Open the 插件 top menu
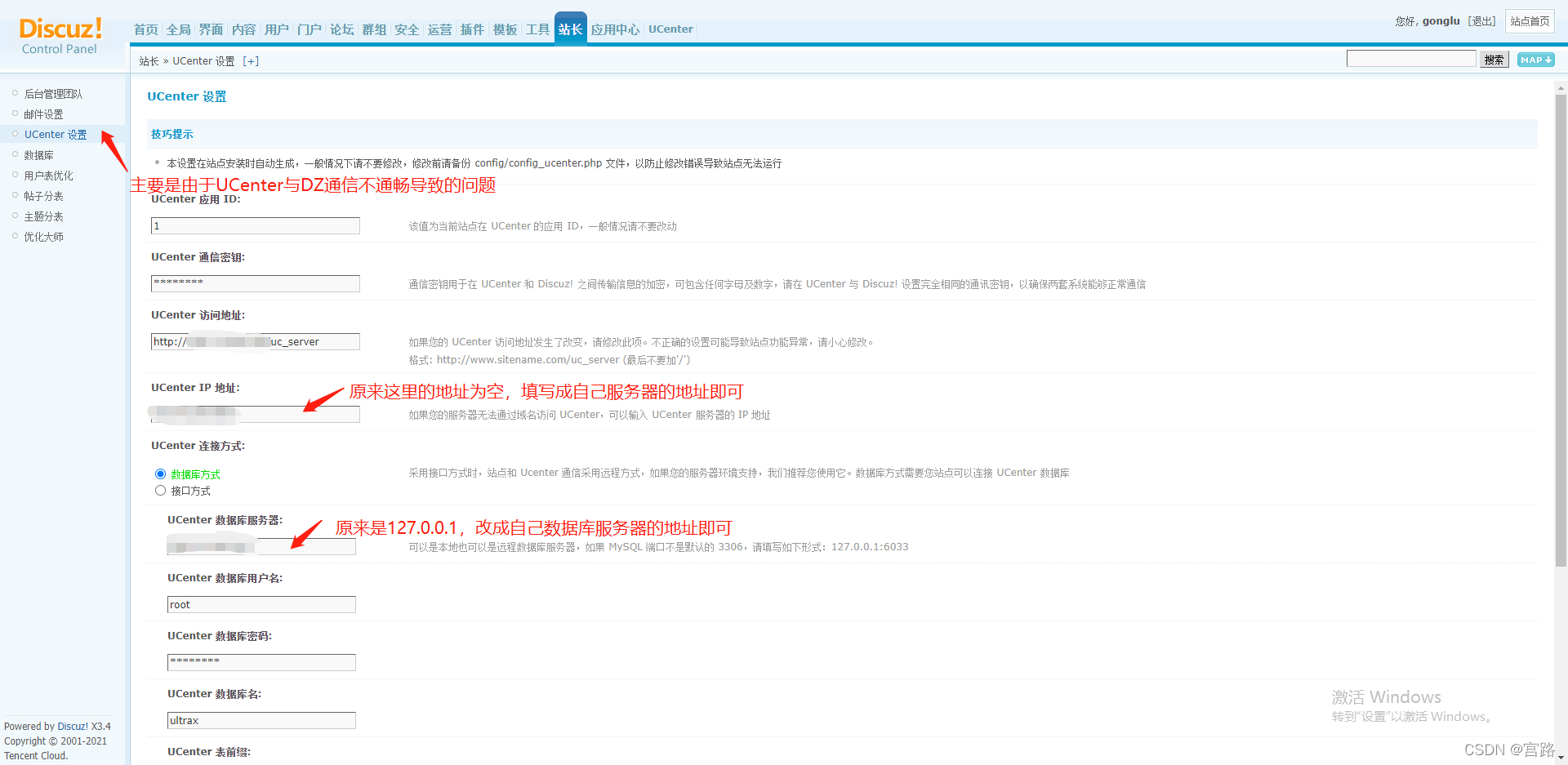This screenshot has width=1568, height=765. pyautogui.click(x=473, y=29)
